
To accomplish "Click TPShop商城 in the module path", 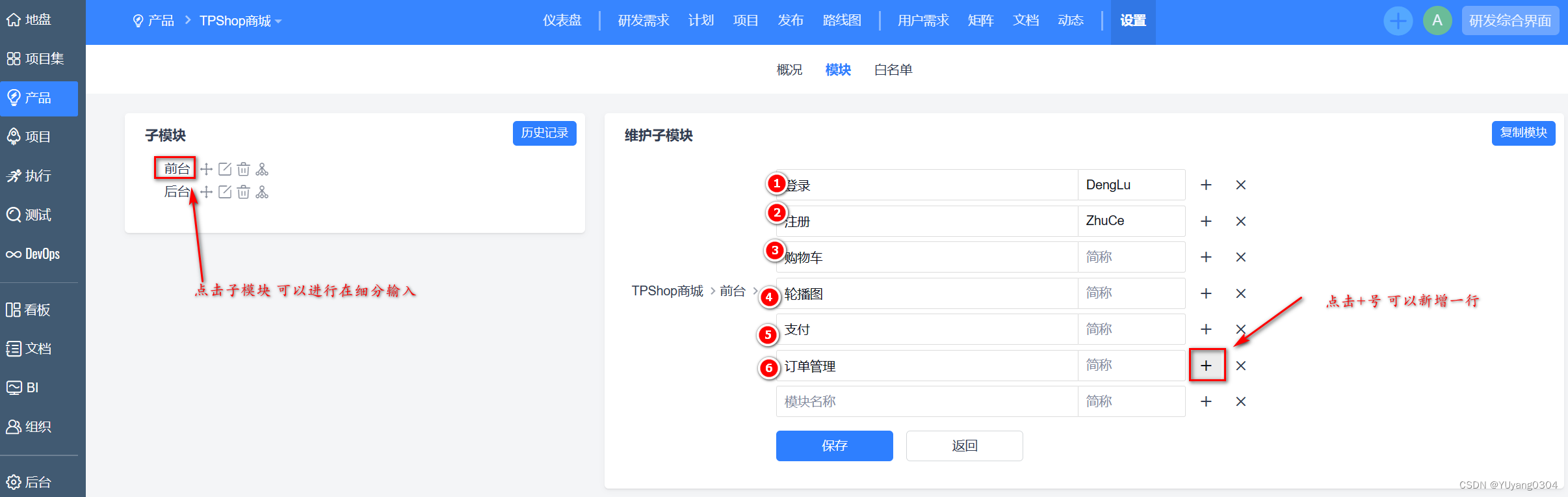I will 668,291.
